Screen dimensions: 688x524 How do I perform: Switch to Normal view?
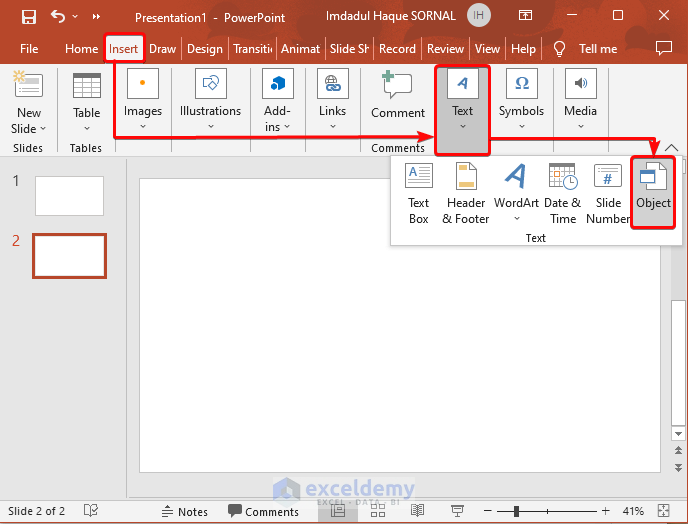[x=338, y=510]
